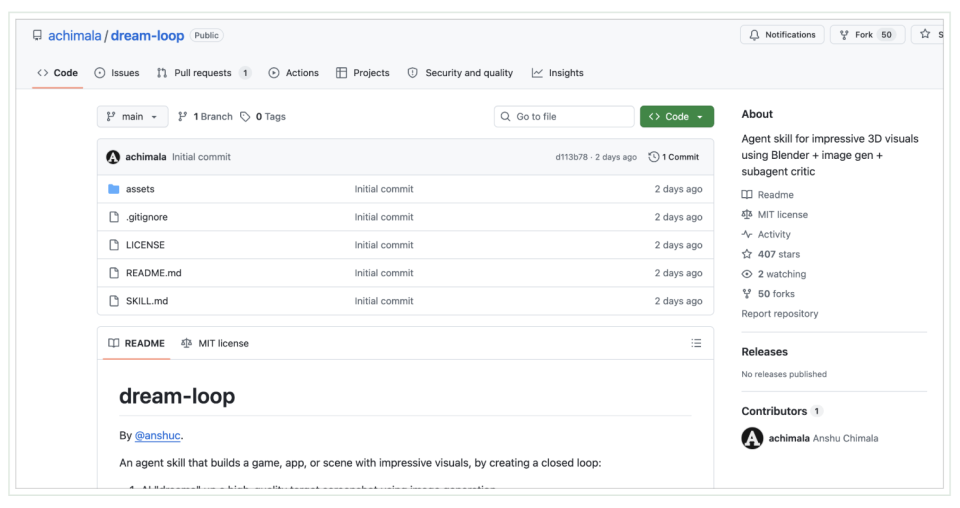Fork the repository

867,35
